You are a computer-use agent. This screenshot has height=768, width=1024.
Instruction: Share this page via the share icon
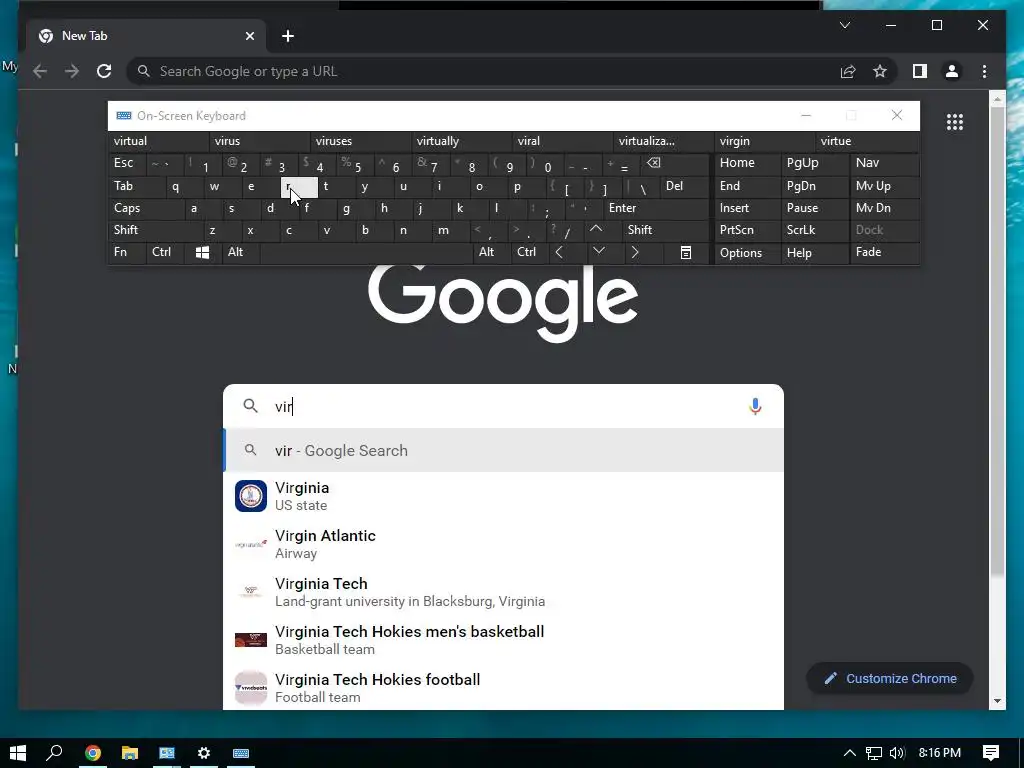(x=848, y=71)
